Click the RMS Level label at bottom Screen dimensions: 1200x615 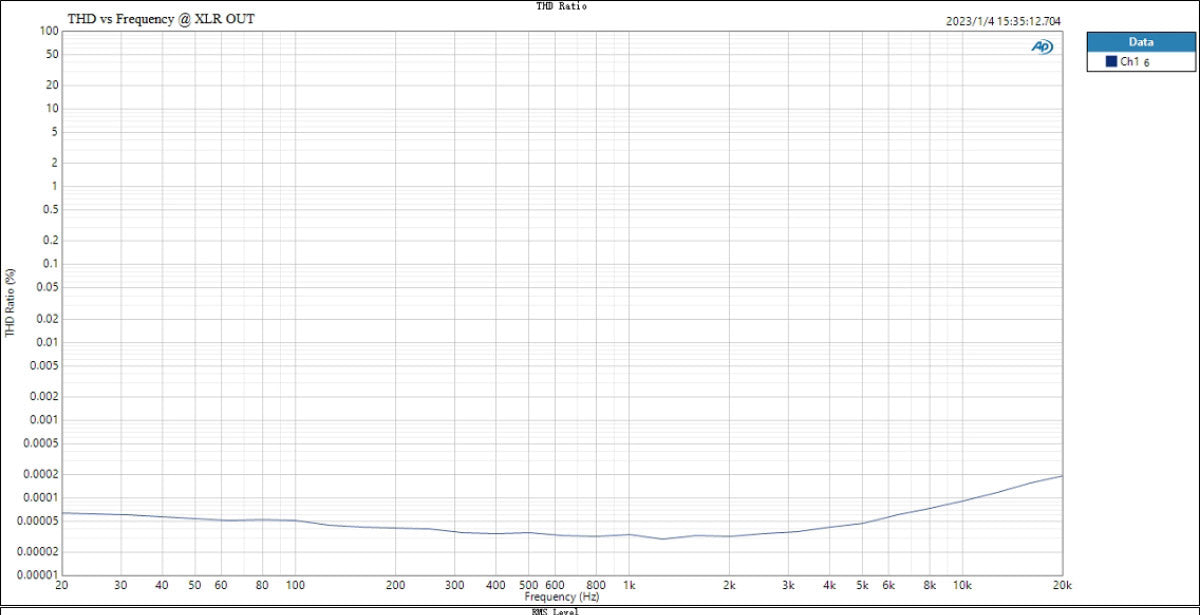(x=556, y=610)
